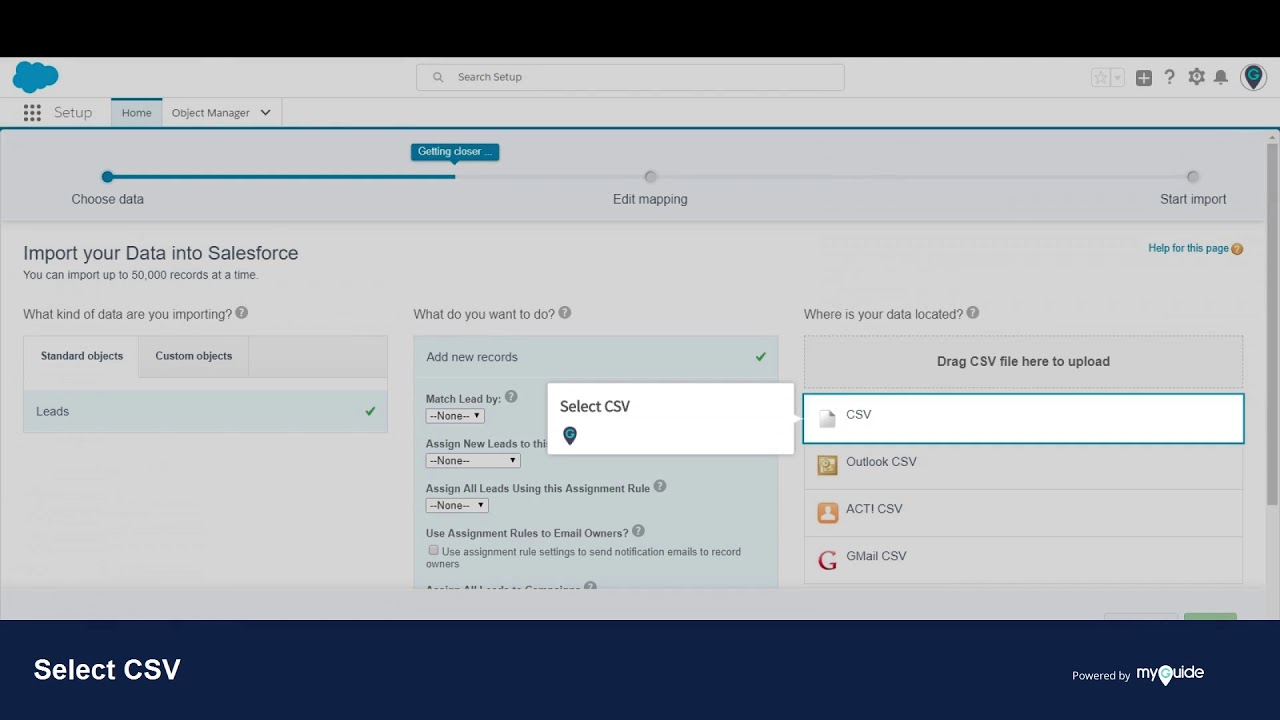Open the App Launcher grid icon
The image size is (1280, 720).
coord(32,113)
